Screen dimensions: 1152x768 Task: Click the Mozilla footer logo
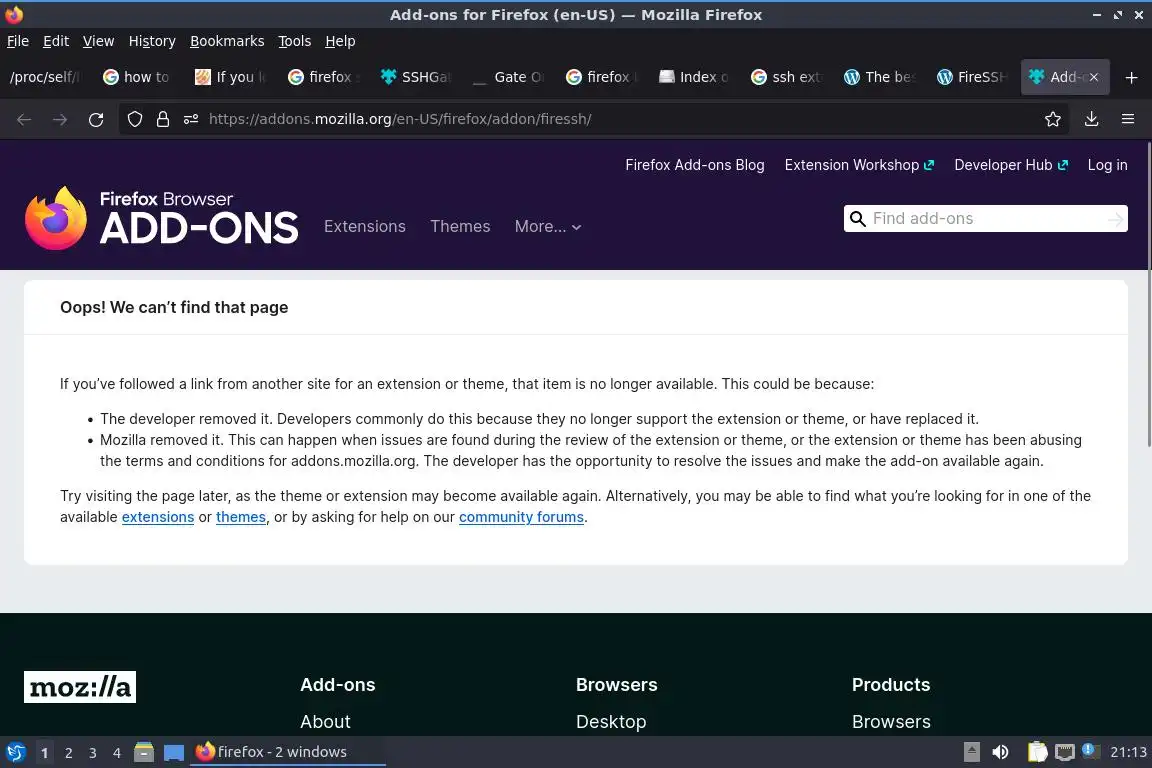pos(79,686)
